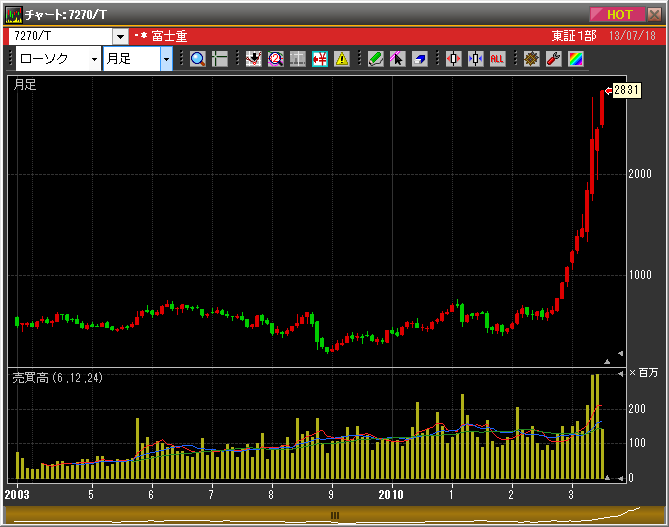Click the red ALL toolbar icon
669x527 pixels.
tap(498, 58)
